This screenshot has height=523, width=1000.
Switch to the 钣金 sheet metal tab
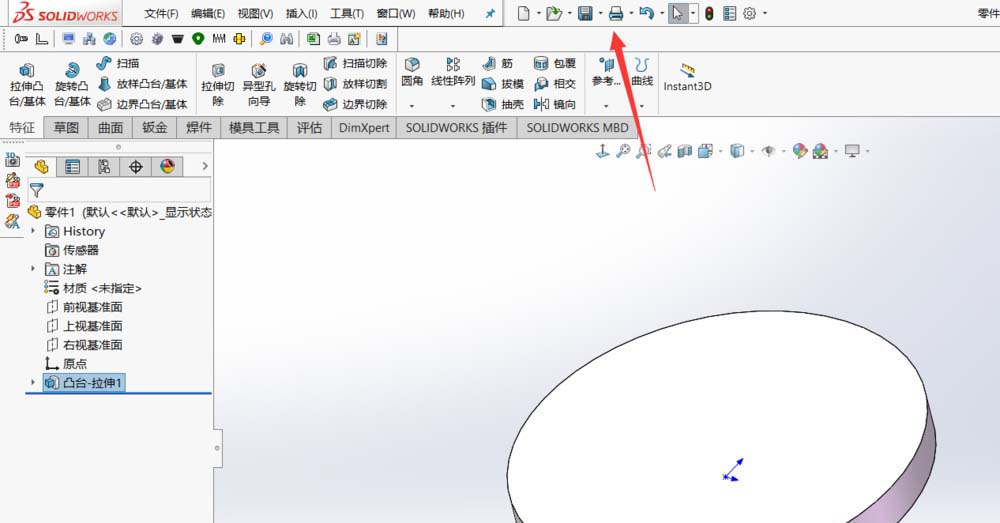click(x=154, y=128)
